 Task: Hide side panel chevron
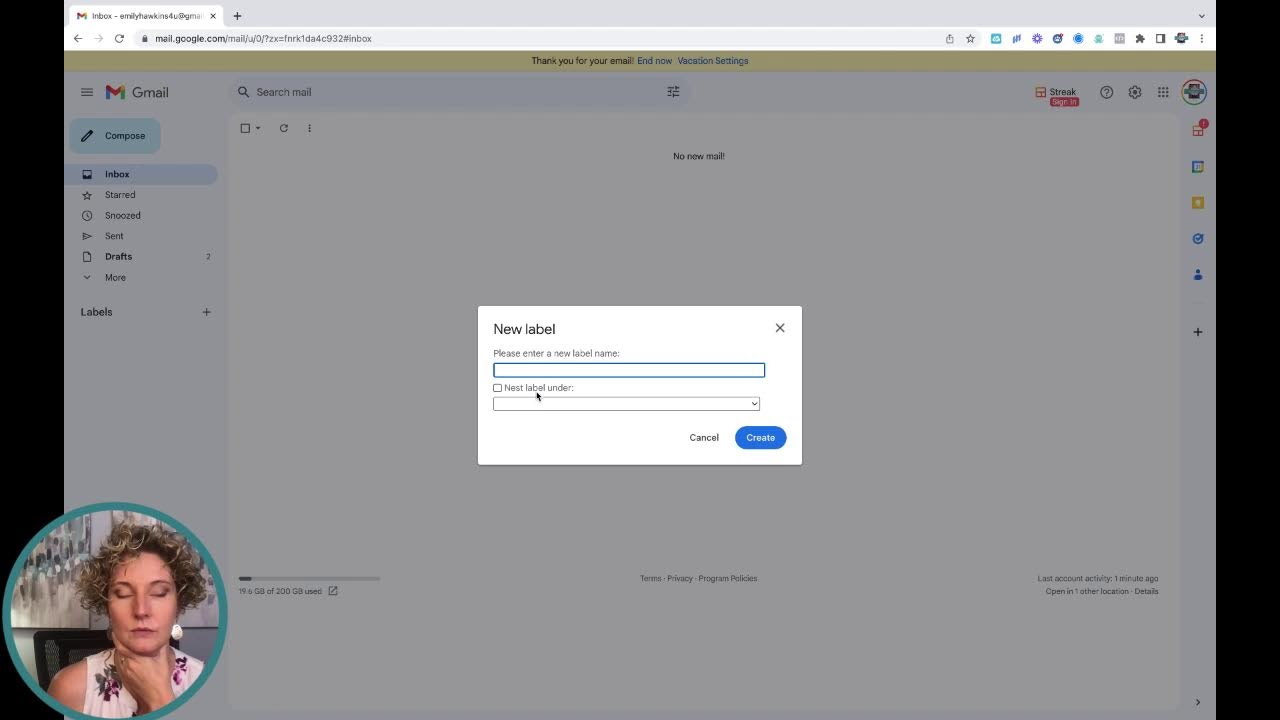tap(1198, 702)
